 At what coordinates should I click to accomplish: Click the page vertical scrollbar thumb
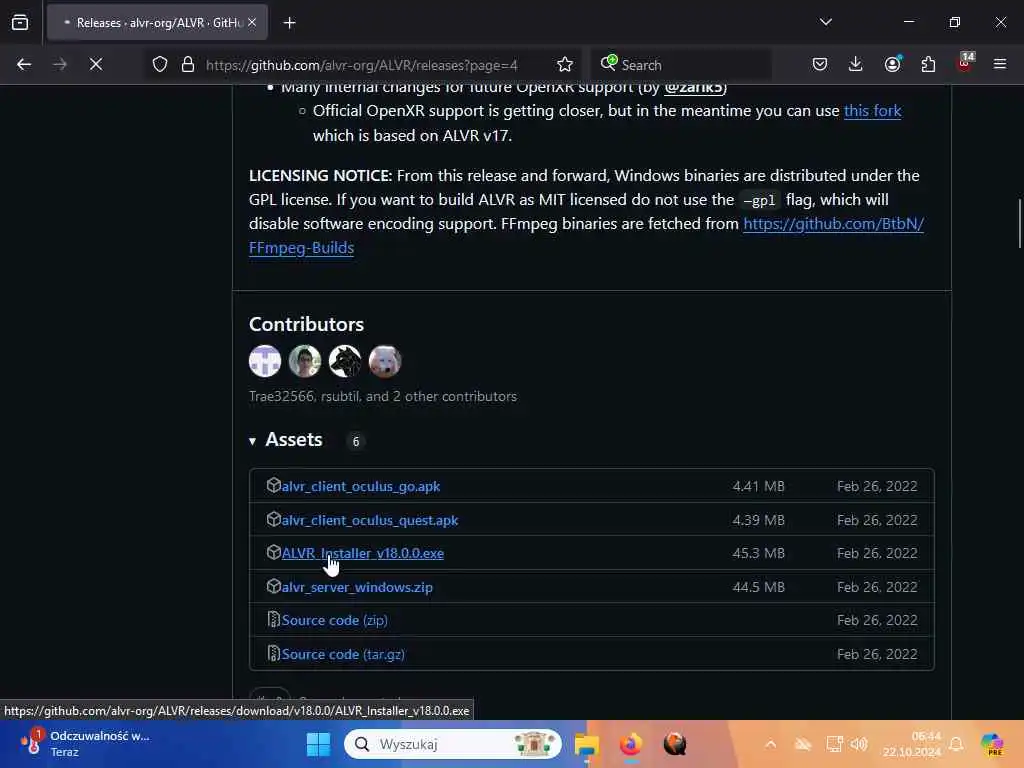(x=1019, y=223)
